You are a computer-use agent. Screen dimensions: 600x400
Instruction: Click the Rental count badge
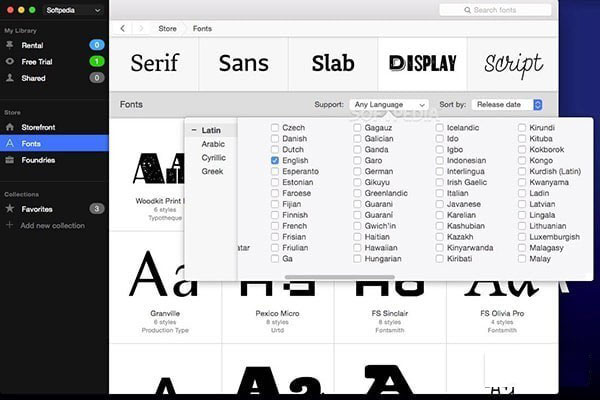pyautogui.click(x=97, y=45)
